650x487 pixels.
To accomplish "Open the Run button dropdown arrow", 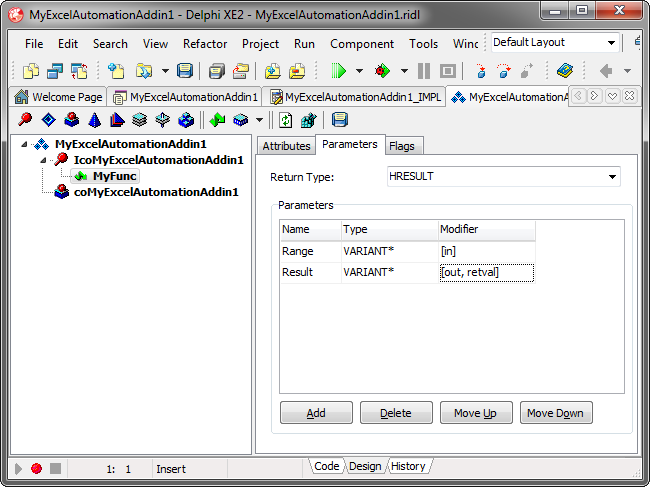I will [x=359, y=71].
